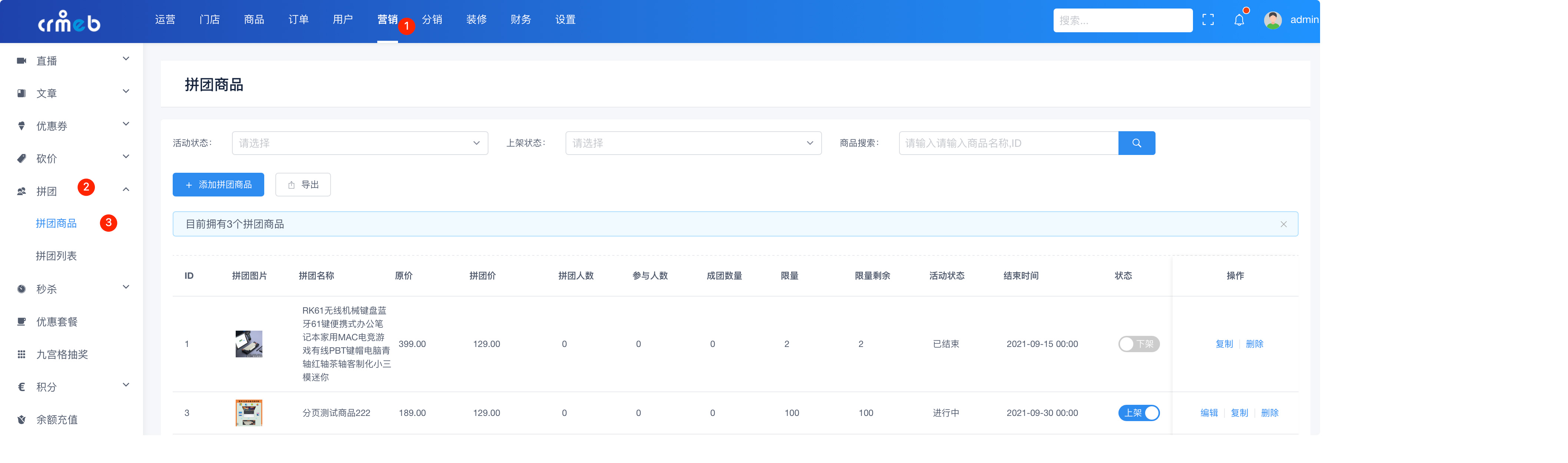
Task: Click the 导出 export button
Action: [x=302, y=185]
